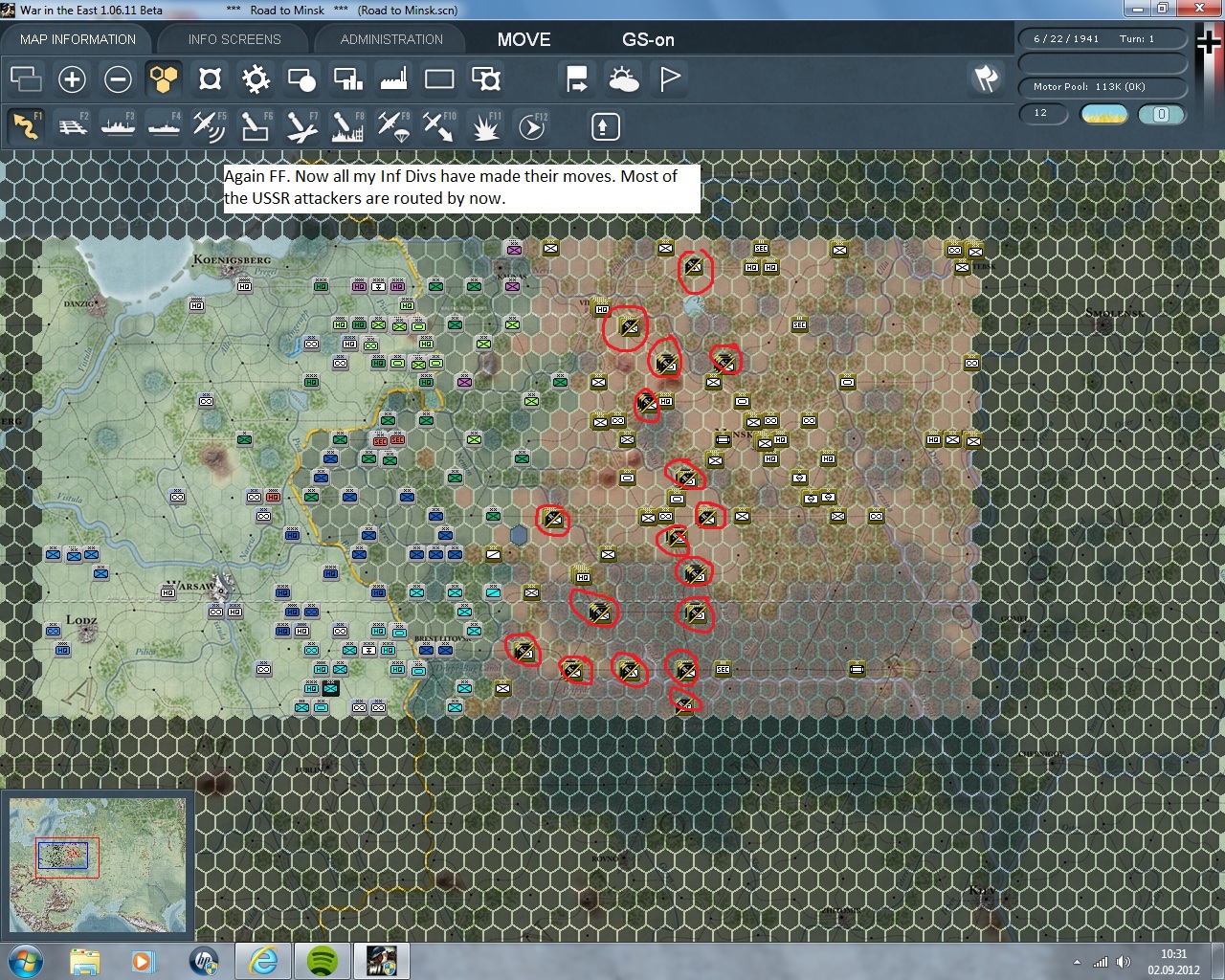This screenshot has height=980, width=1225.
Task: Click the boxed up-arrow toolbar button
Action: pos(605,126)
